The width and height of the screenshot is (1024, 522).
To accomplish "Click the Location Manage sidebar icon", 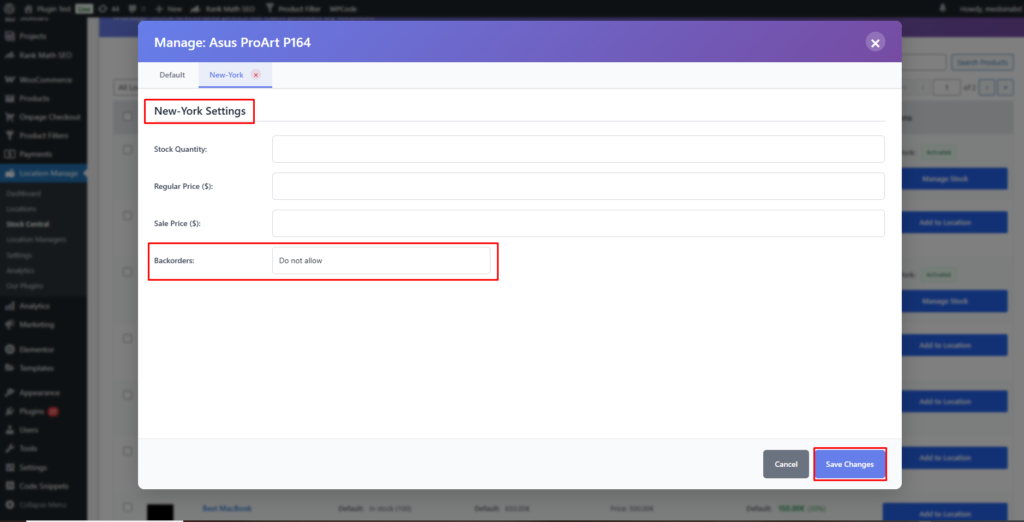I will 9,174.
